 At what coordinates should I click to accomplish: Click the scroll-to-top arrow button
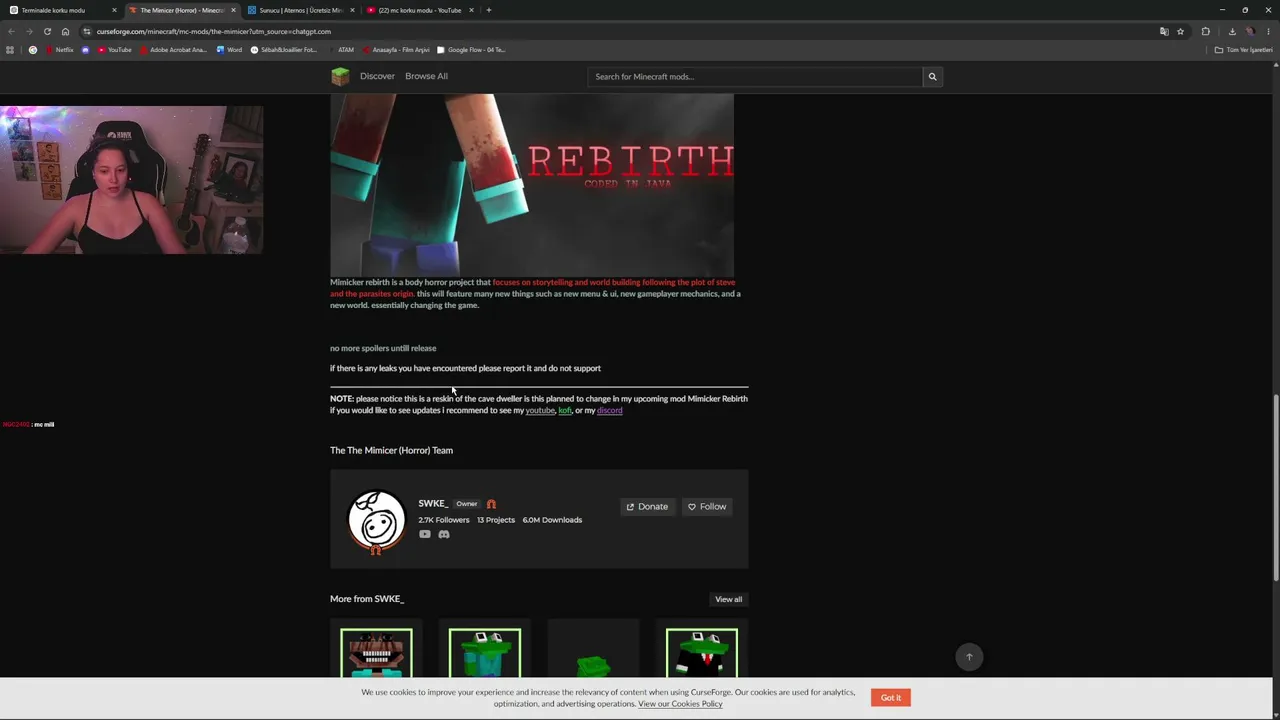[x=969, y=657]
